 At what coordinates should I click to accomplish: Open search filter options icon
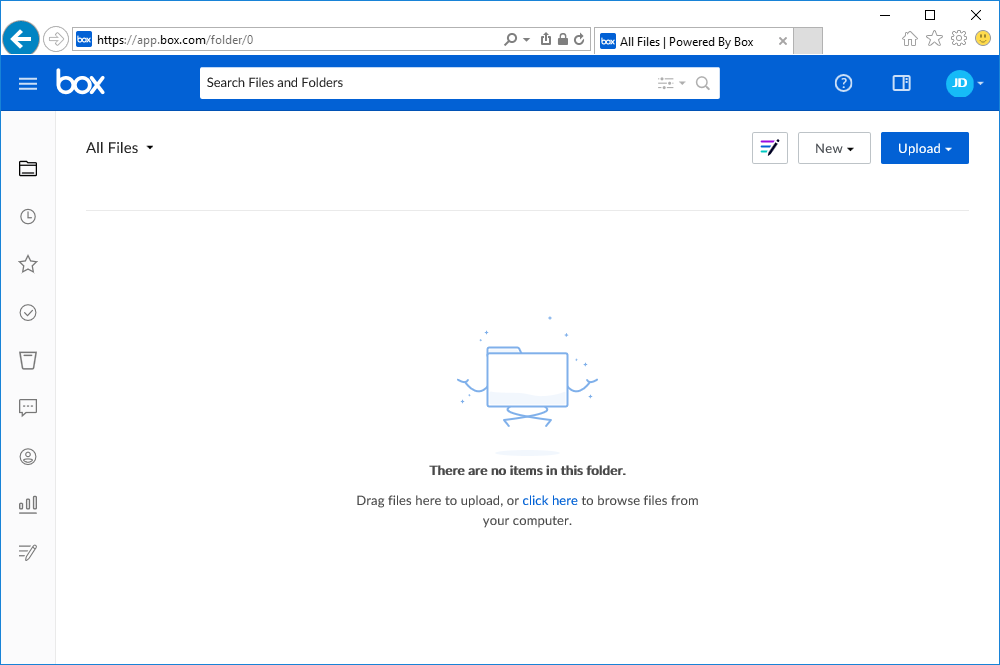671,83
